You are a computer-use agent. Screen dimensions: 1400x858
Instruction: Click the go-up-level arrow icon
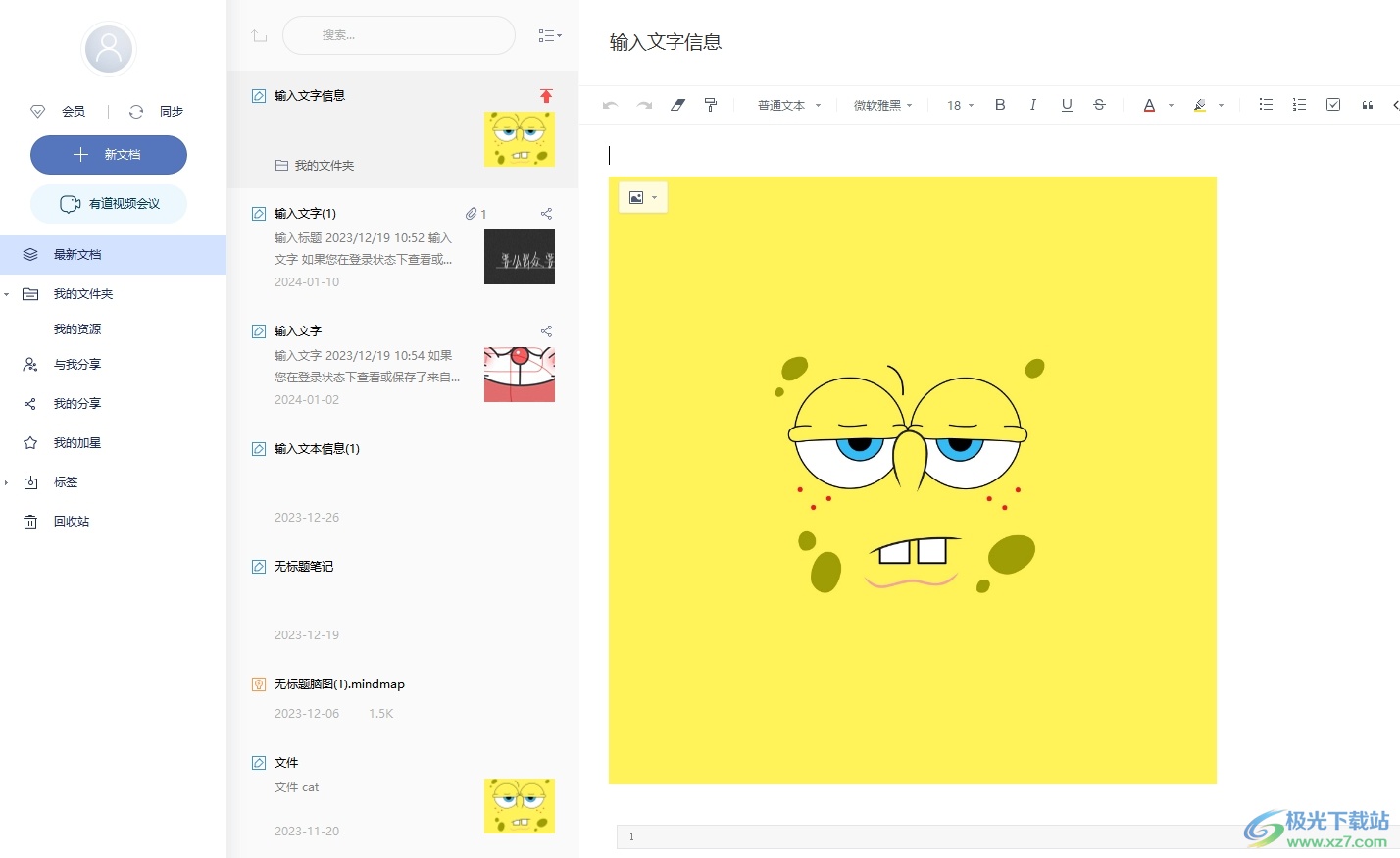click(x=259, y=35)
